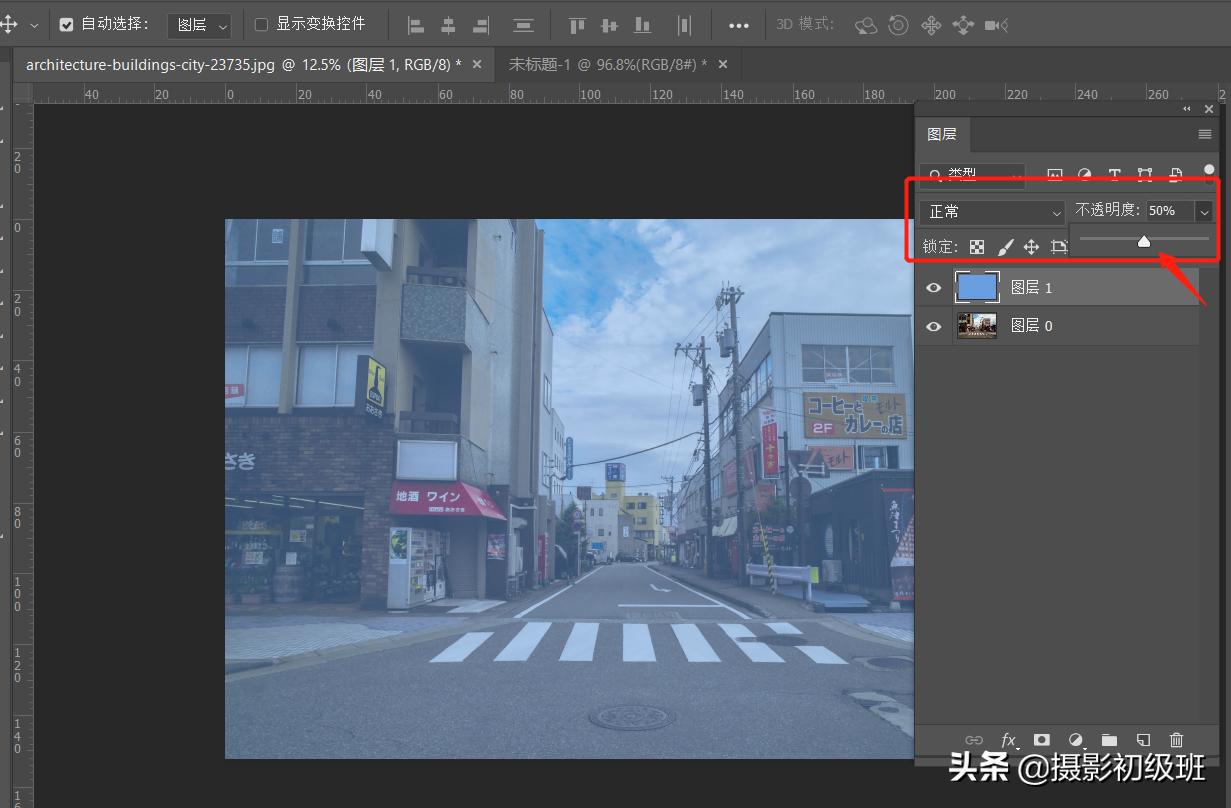
Task: Open the fx layer style menu
Action: [x=1008, y=740]
